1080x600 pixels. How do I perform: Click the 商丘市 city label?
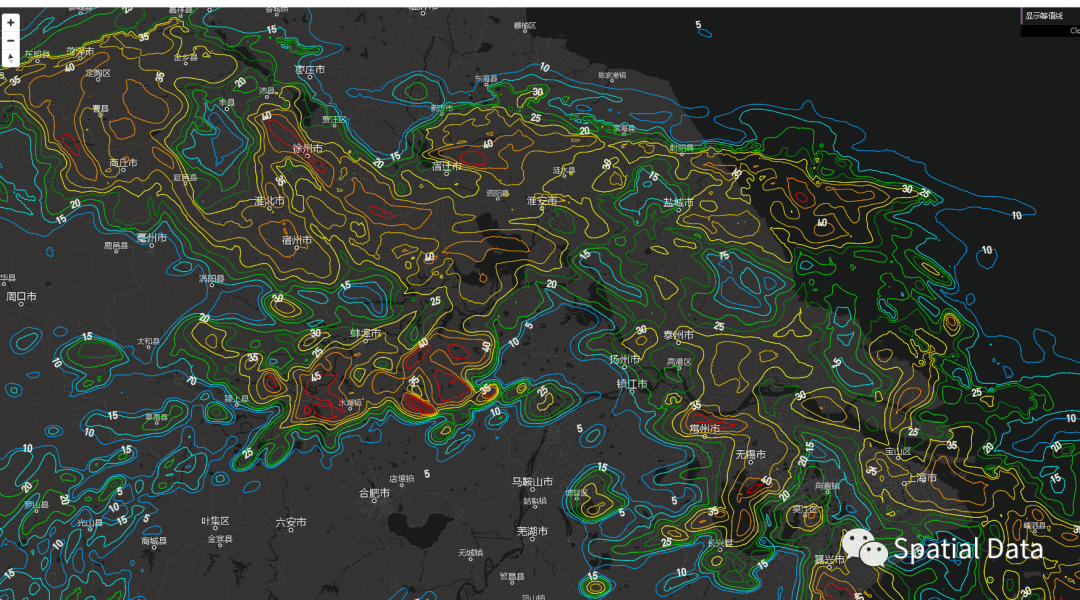pyautogui.click(x=123, y=163)
